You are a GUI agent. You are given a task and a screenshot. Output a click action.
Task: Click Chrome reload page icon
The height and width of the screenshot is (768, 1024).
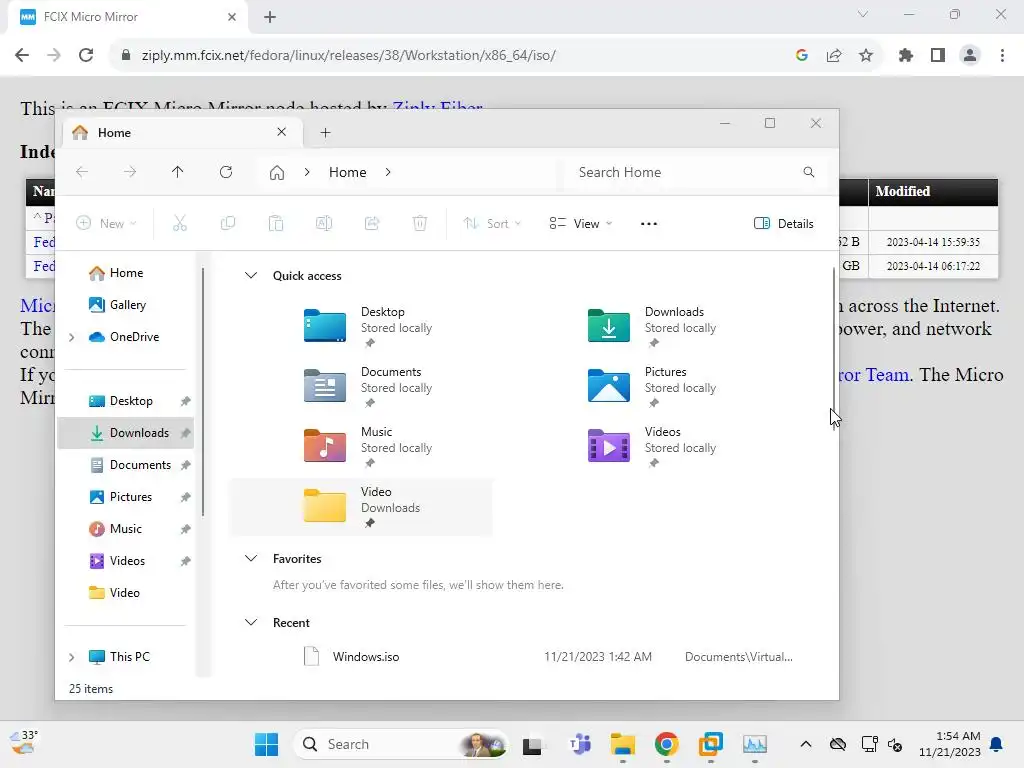click(x=86, y=55)
